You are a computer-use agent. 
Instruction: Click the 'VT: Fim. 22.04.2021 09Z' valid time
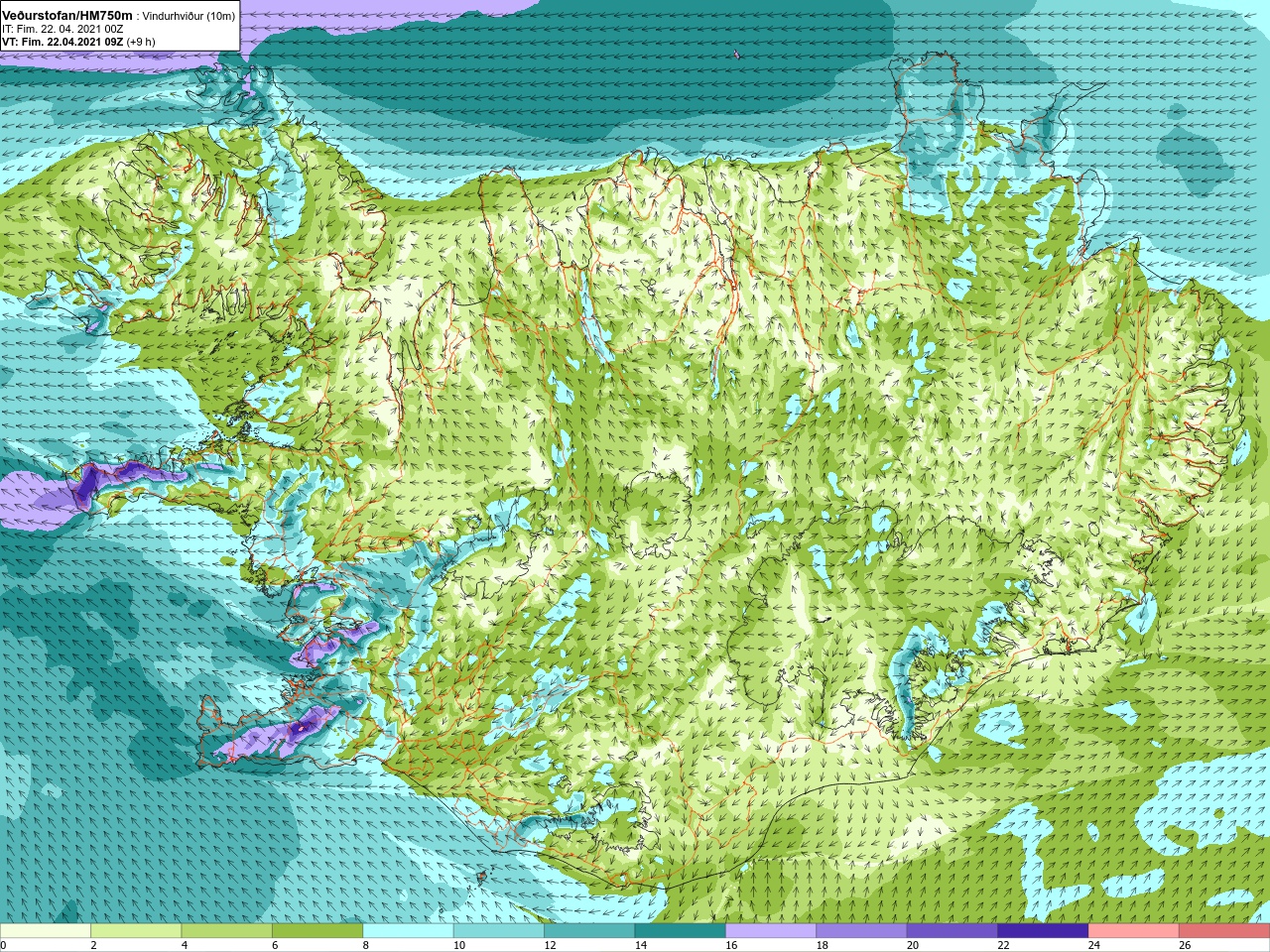point(63,42)
